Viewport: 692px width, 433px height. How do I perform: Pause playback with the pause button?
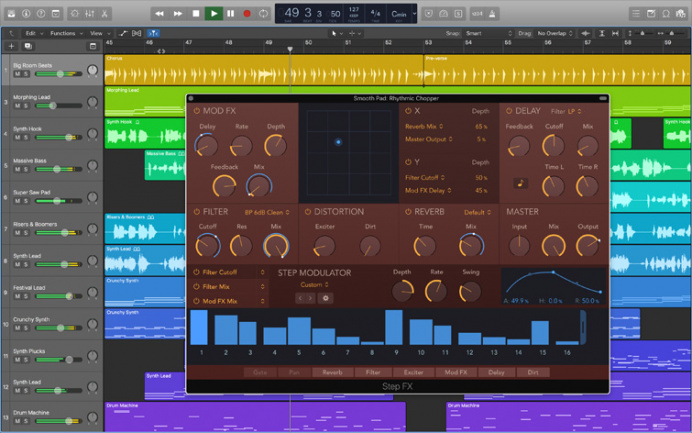[x=230, y=14]
